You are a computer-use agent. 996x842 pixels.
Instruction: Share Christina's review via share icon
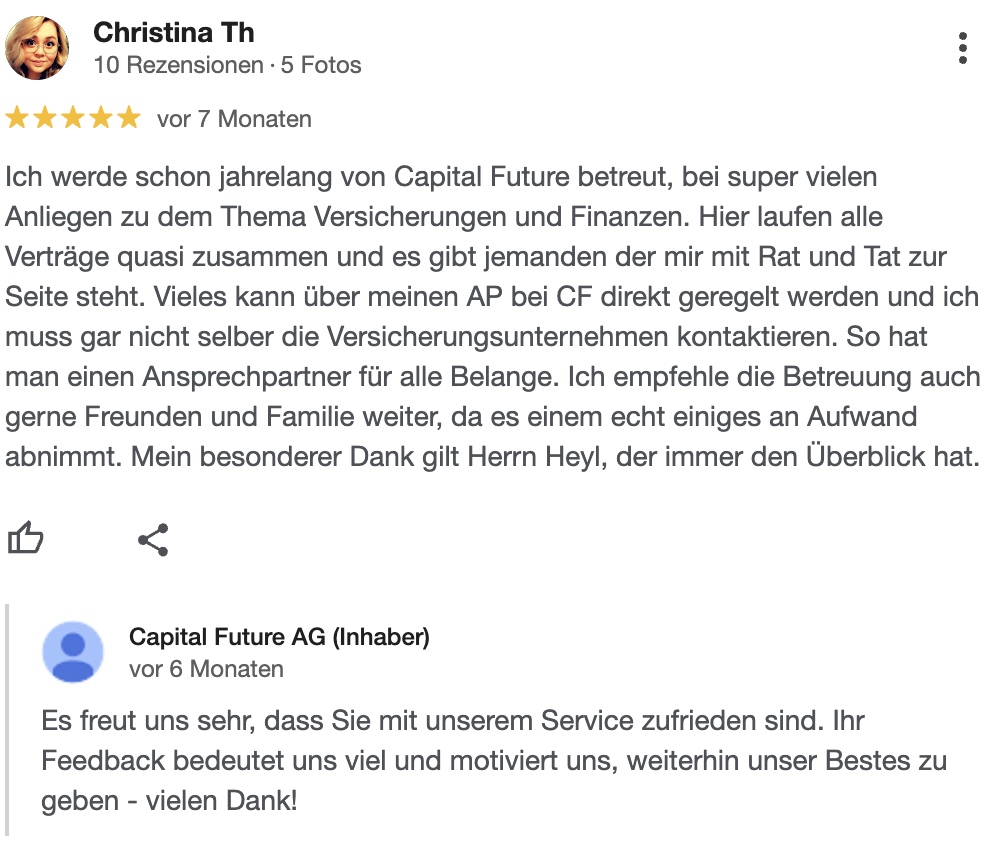[x=154, y=540]
